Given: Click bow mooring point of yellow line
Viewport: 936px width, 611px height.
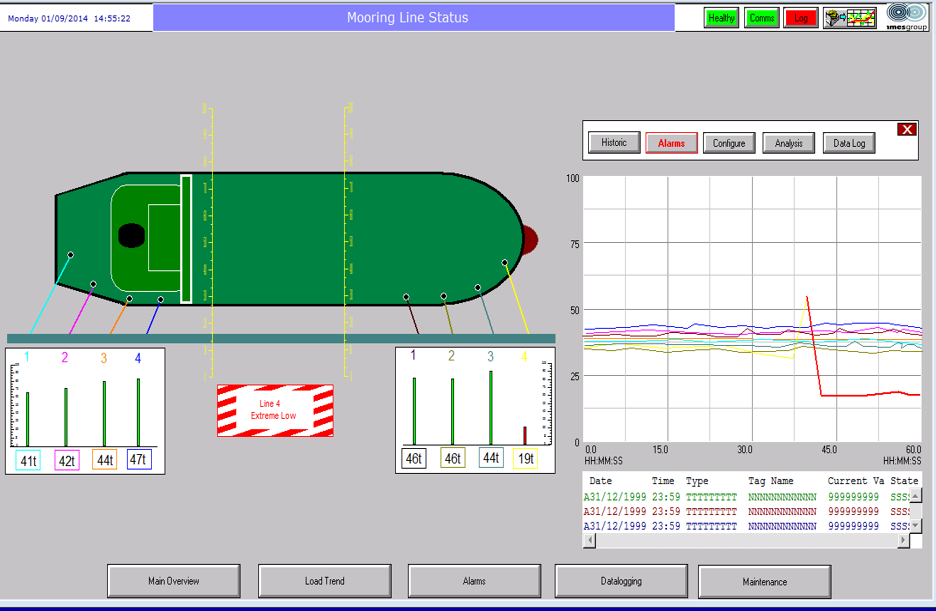Looking at the screenshot, I should (x=505, y=263).
